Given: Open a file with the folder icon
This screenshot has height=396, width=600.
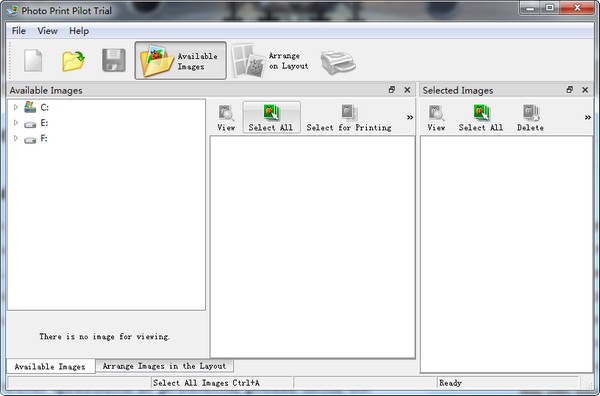Looking at the screenshot, I should (73, 60).
